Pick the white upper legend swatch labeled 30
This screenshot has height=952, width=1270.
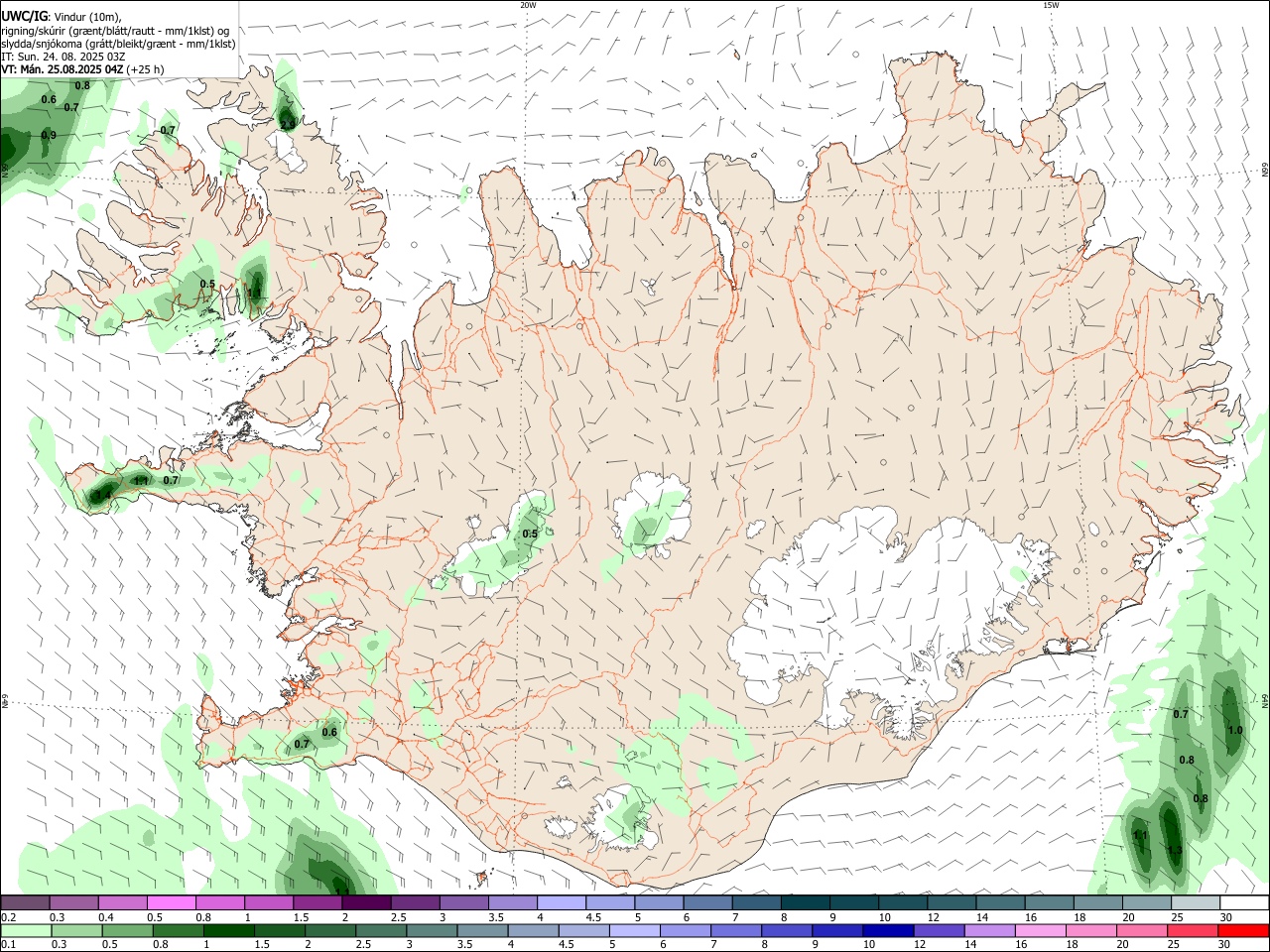[1244, 902]
